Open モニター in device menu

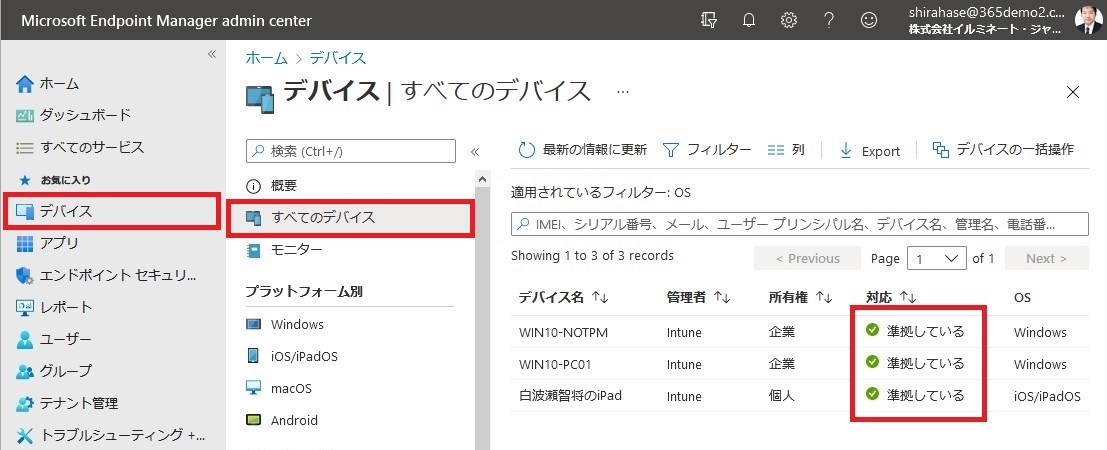pyautogui.click(x=285, y=250)
